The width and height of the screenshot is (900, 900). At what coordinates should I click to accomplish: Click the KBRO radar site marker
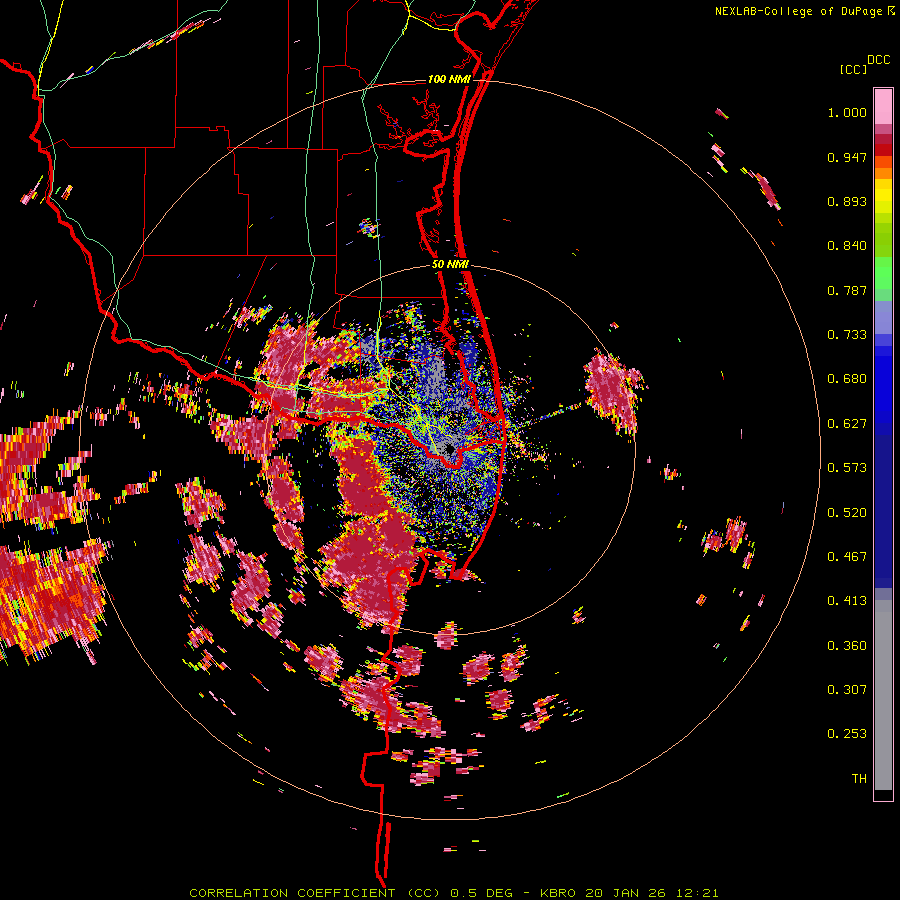[x=450, y=447]
